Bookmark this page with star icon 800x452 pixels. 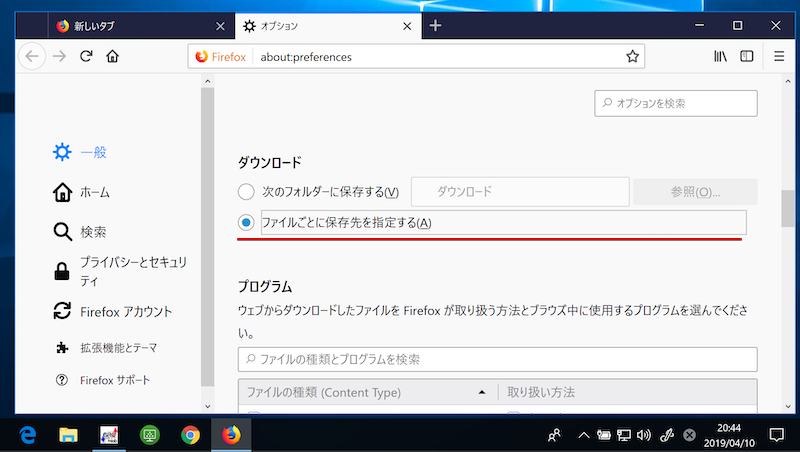coord(632,57)
